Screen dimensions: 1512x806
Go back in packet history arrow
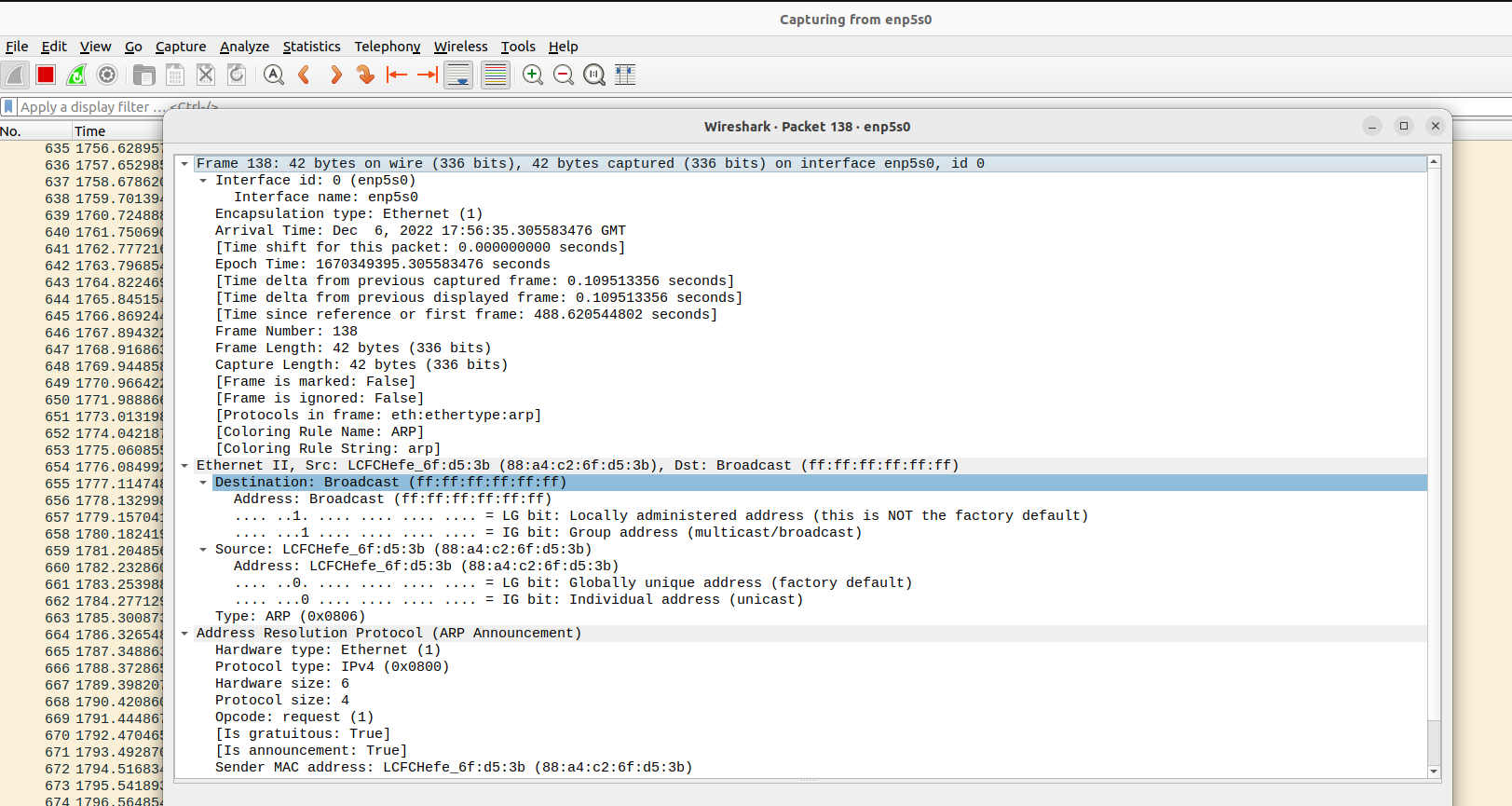click(x=305, y=75)
